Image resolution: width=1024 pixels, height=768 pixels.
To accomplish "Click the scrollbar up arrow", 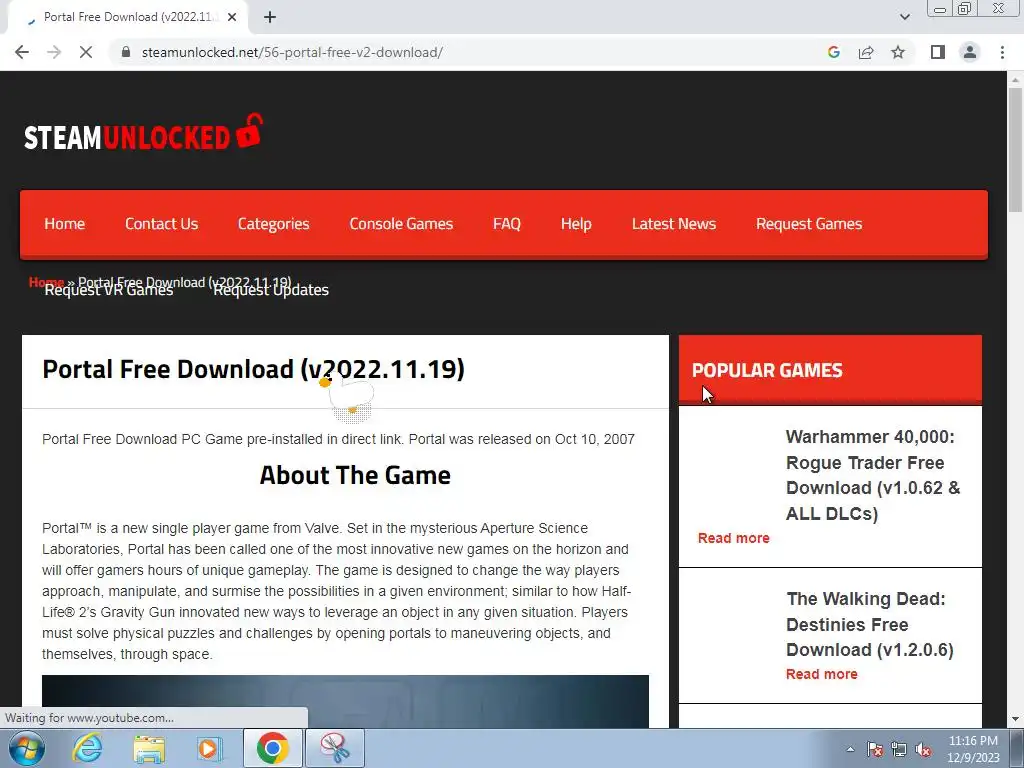I will click(1015, 80).
